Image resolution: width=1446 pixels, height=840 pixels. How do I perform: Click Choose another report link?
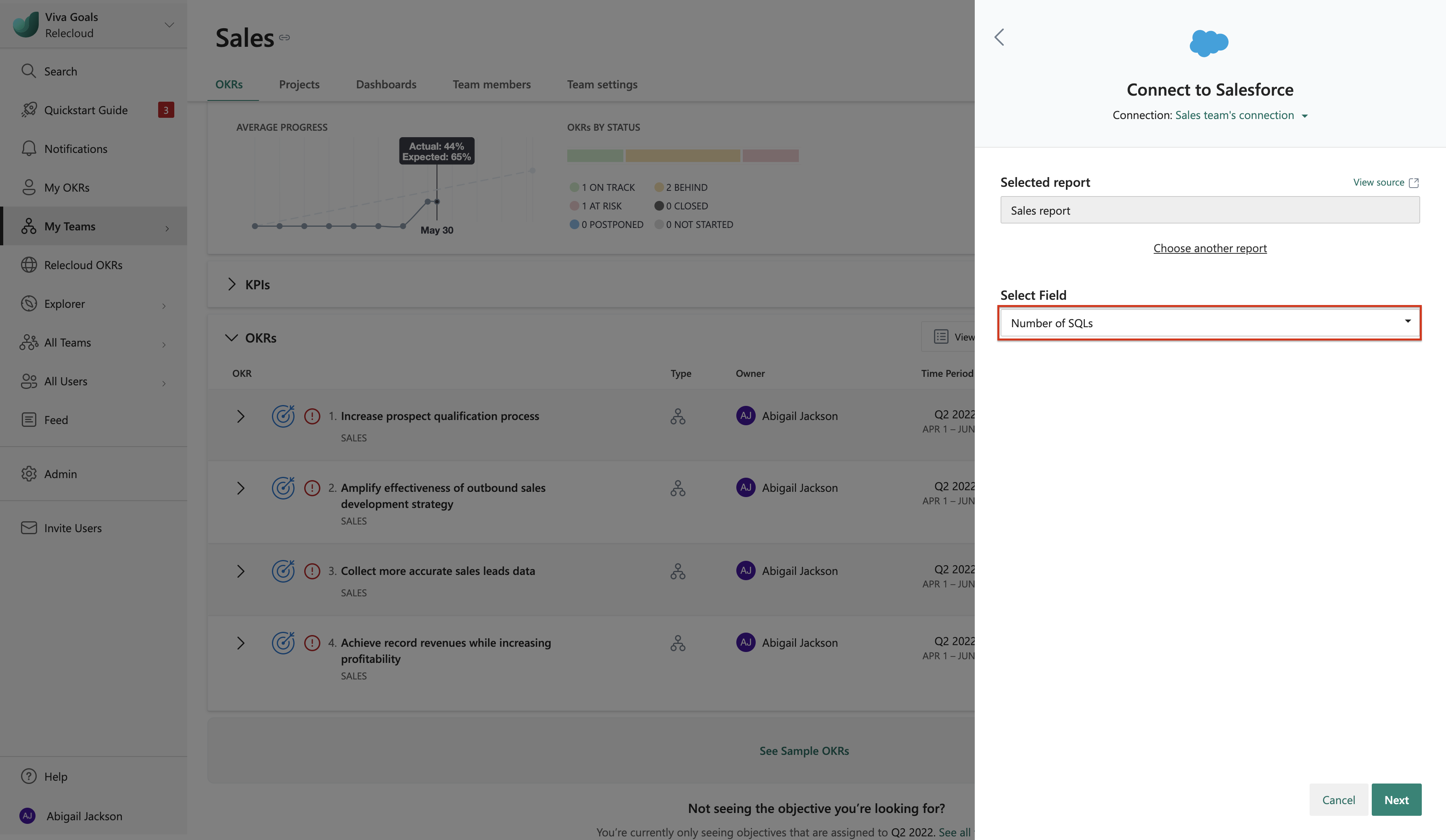1210,249
